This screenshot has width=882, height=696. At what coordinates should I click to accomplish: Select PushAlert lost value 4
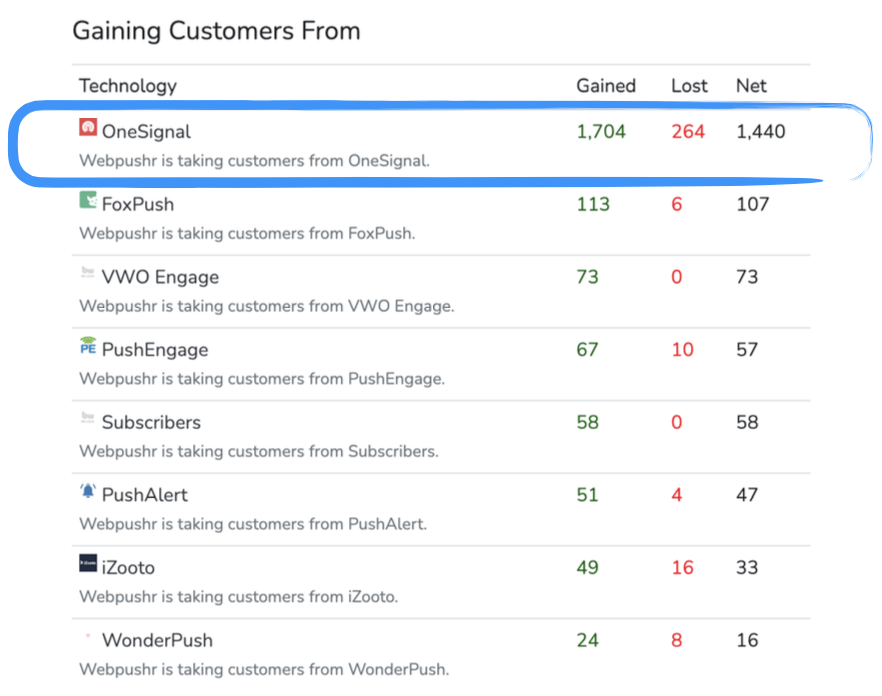677,495
